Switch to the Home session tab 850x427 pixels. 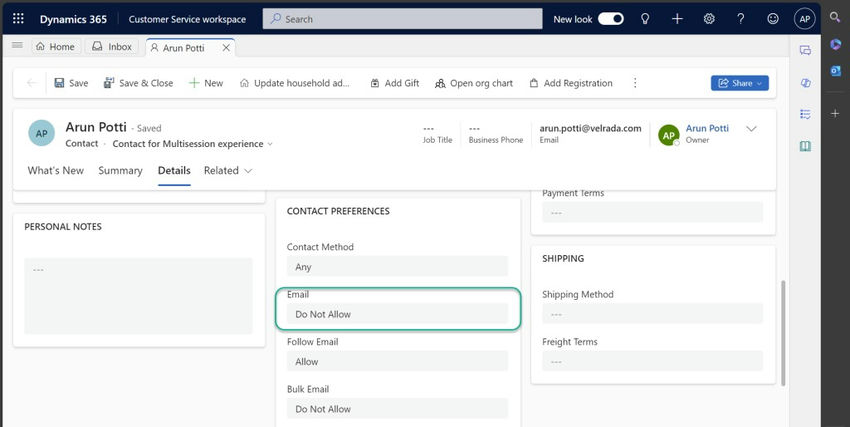click(x=56, y=47)
